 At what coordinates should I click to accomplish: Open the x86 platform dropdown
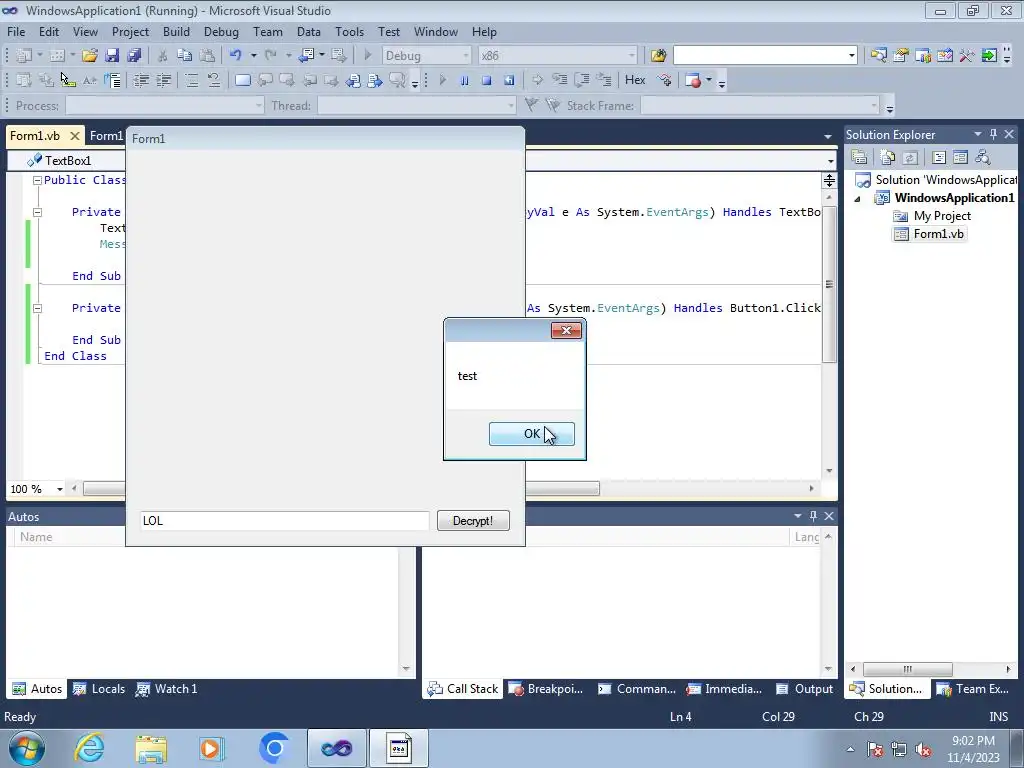(x=558, y=56)
